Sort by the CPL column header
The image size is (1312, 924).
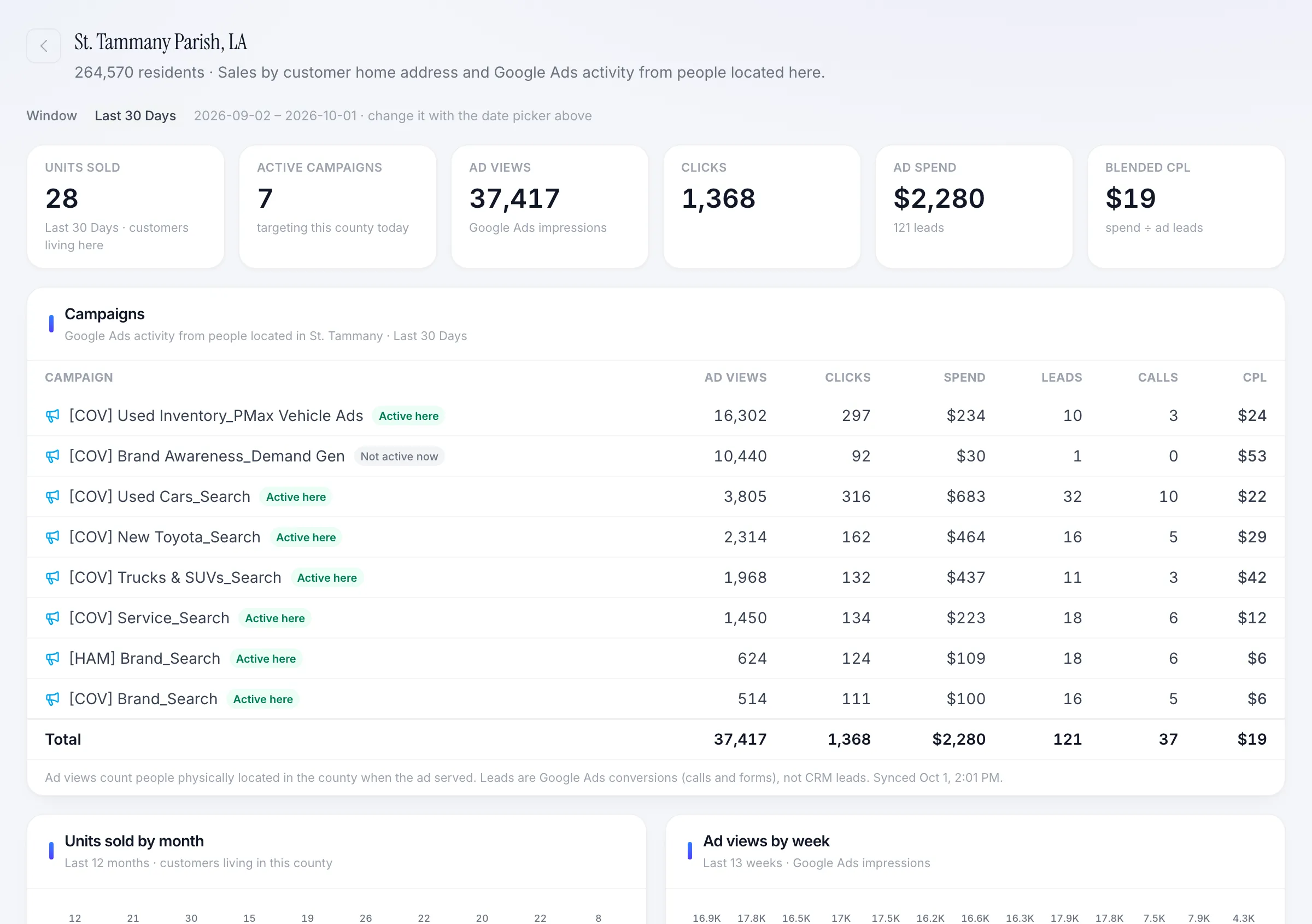(1254, 378)
